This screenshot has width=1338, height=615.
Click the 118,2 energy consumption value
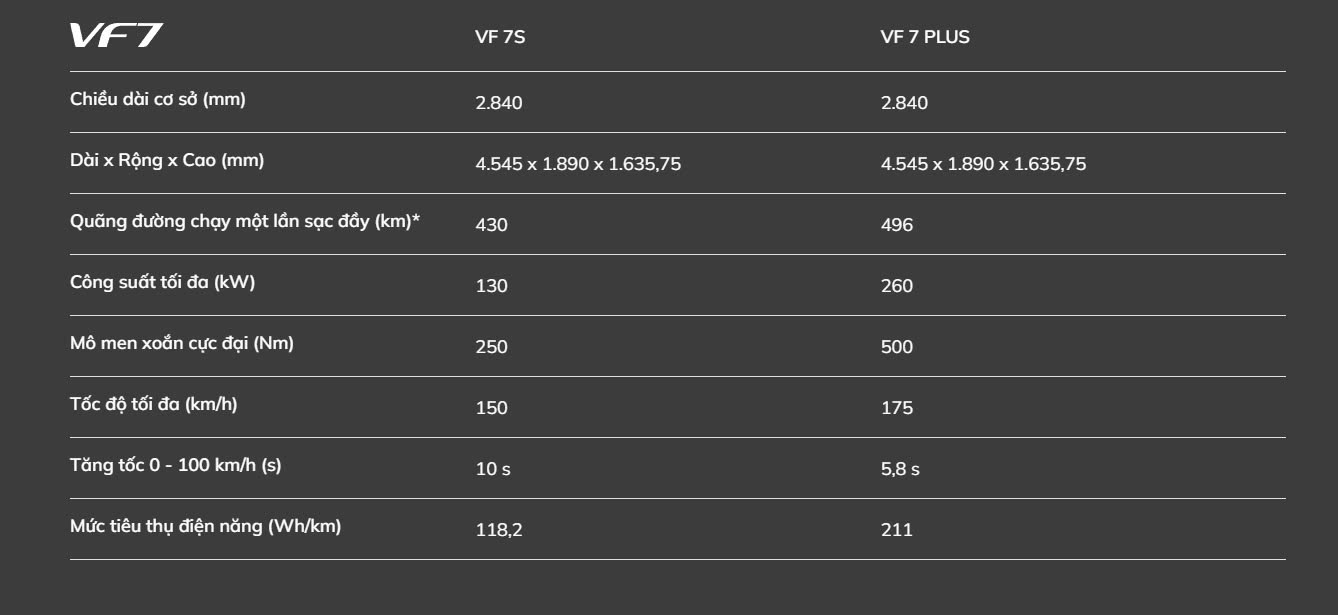click(499, 530)
